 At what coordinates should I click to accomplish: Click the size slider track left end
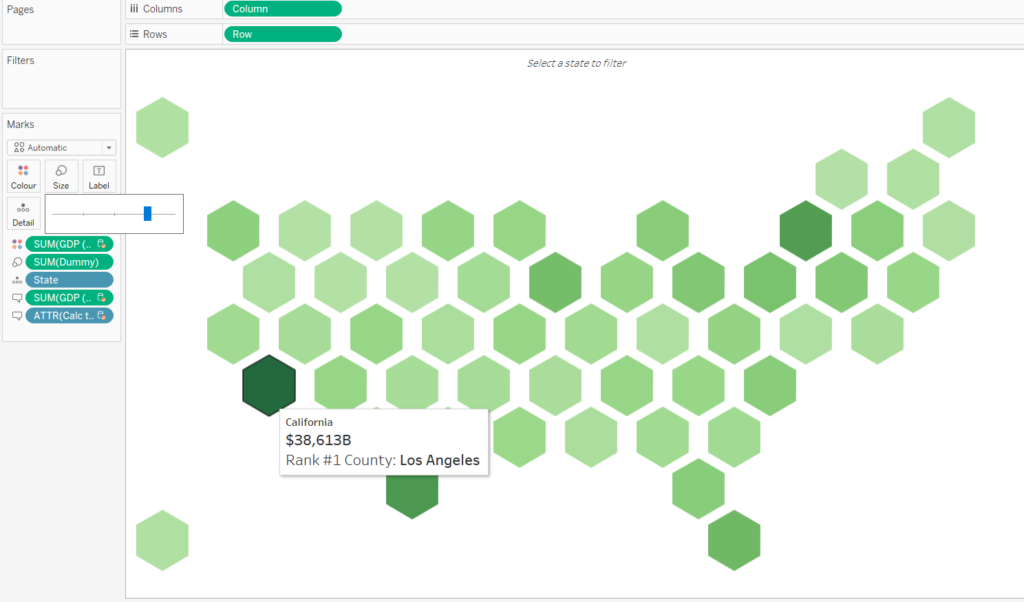[54, 214]
